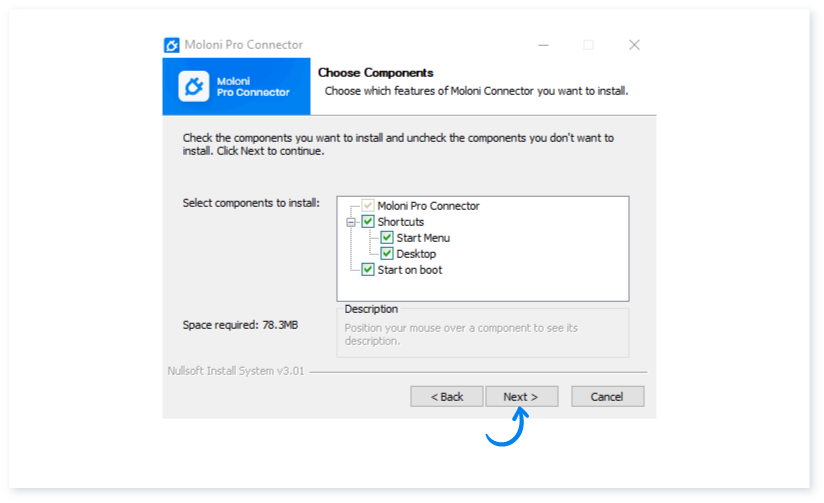Close the installer window
Screen dimensions: 824x503
click(634, 45)
